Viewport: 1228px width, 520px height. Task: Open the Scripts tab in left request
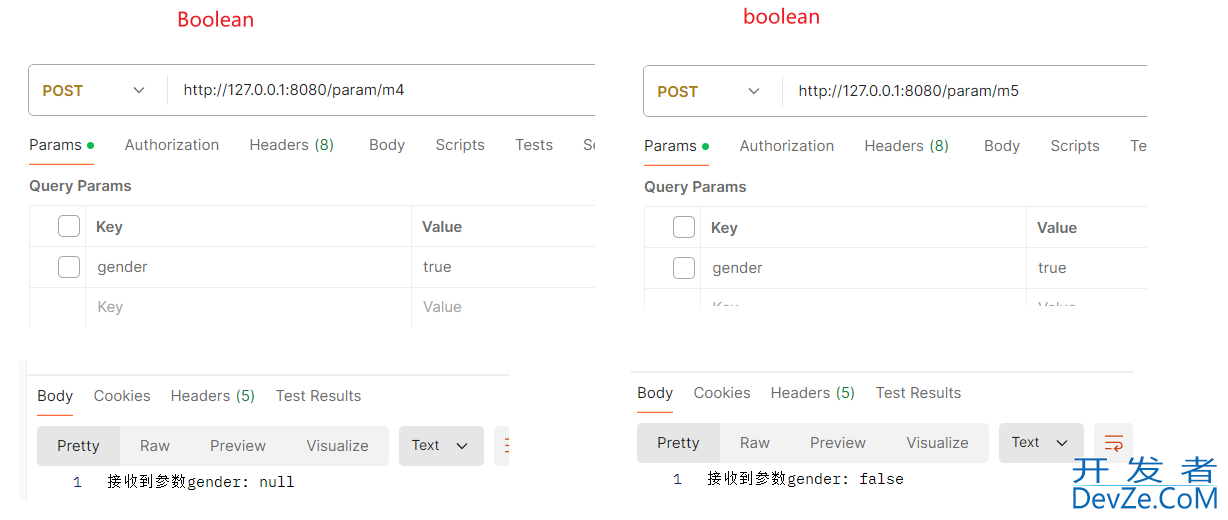[x=460, y=145]
